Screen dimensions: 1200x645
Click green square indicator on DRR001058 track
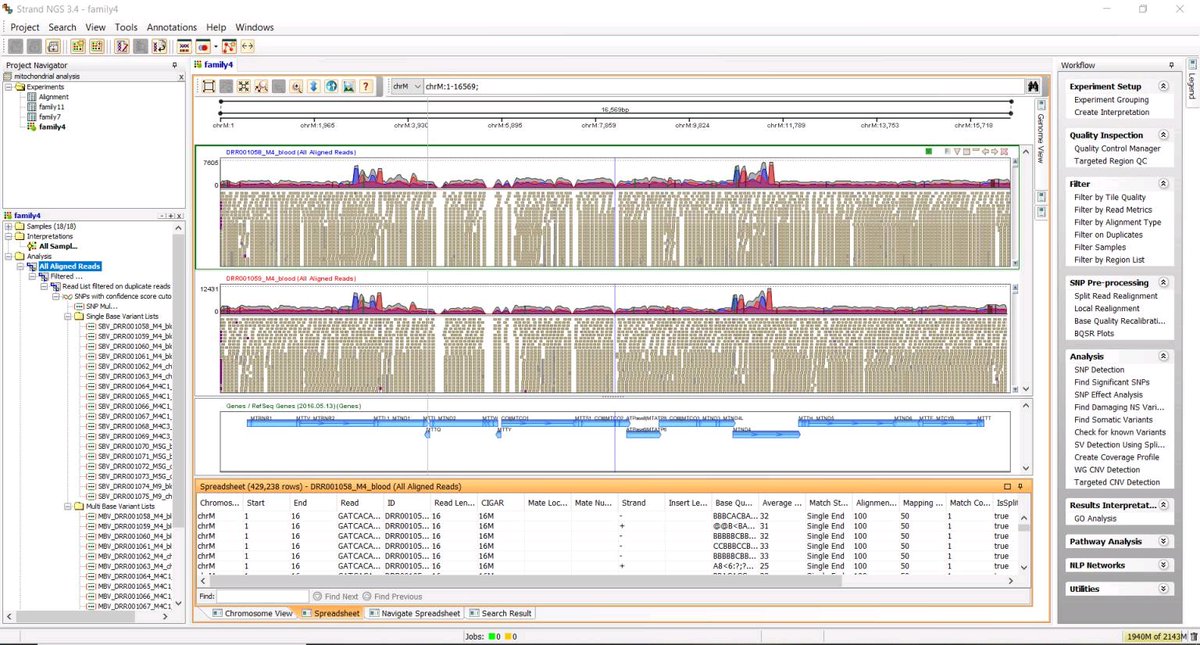coord(929,152)
